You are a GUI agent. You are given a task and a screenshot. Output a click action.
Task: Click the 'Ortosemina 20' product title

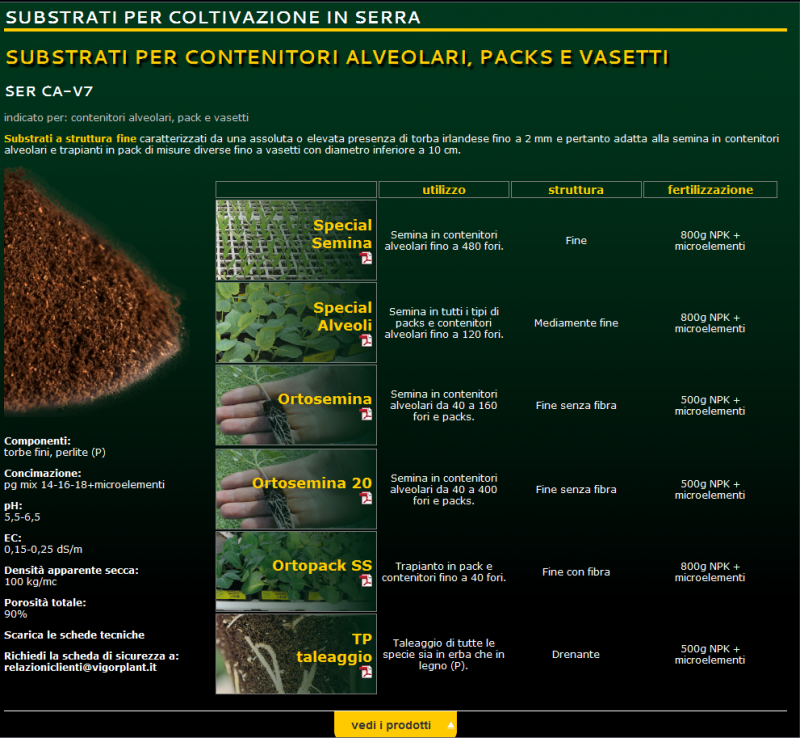coord(312,482)
